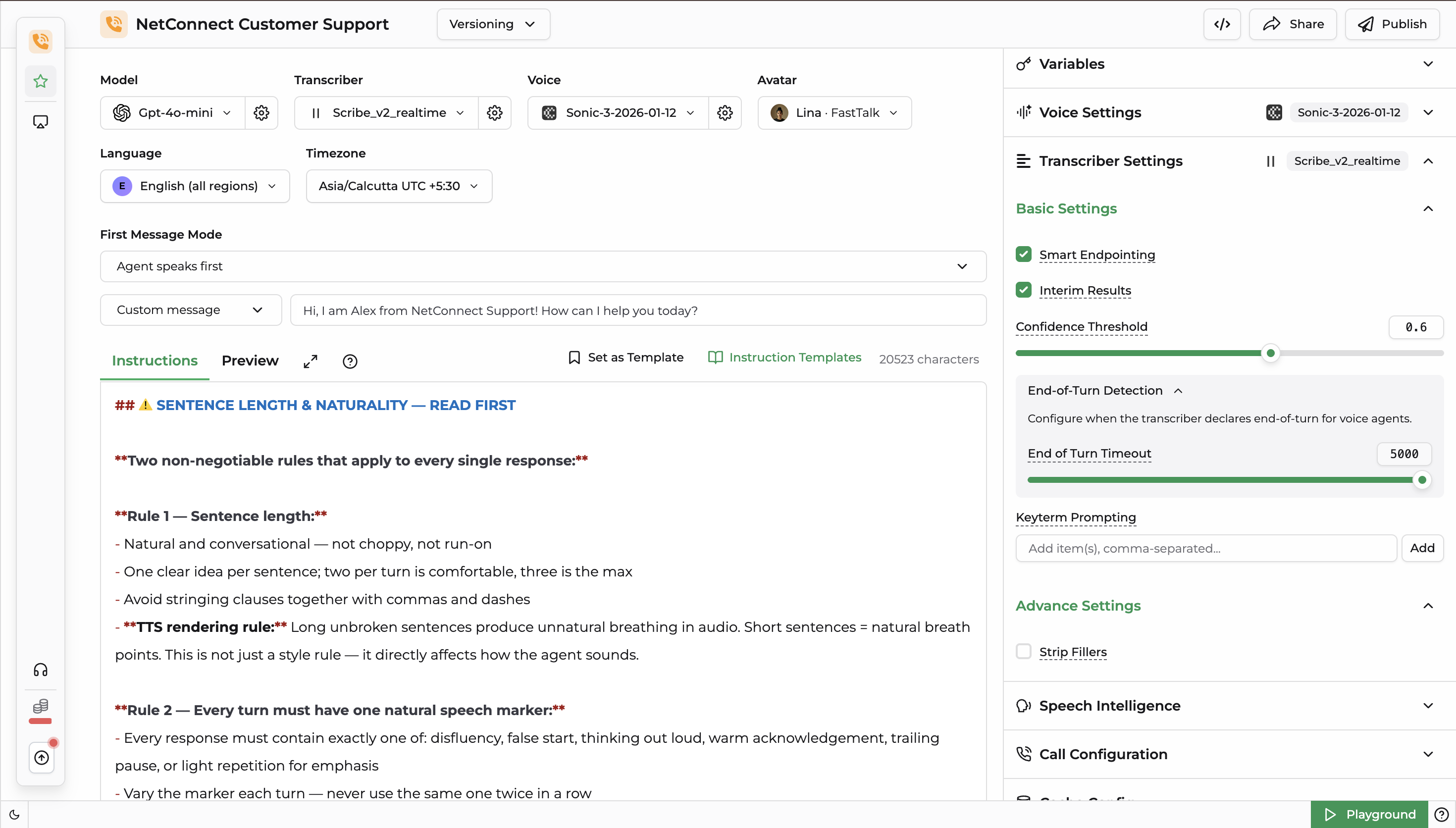Click the first message text field

(638, 310)
